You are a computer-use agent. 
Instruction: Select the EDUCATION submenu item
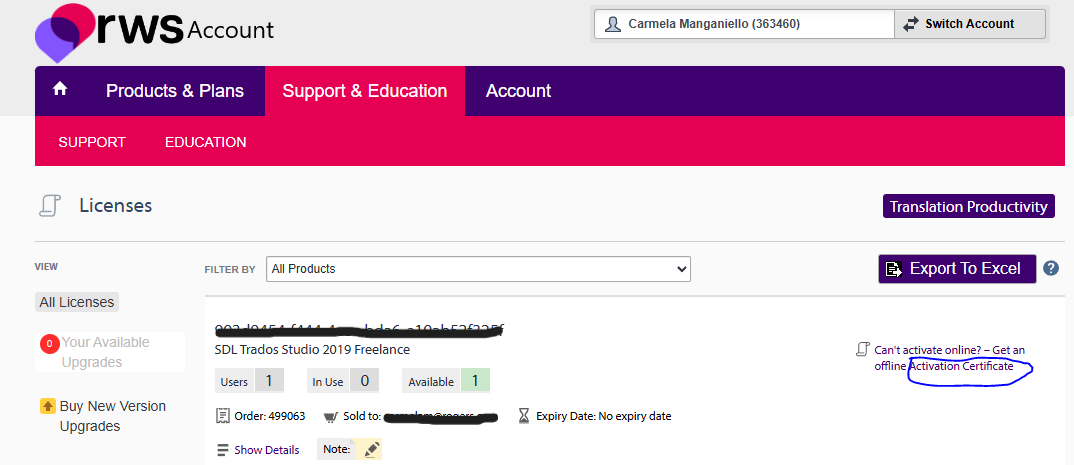205,142
